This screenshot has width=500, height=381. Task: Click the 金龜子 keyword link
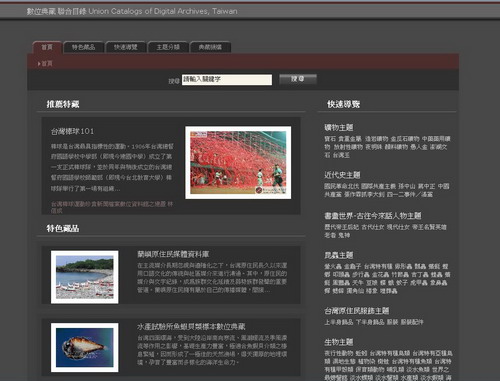tap(352, 266)
